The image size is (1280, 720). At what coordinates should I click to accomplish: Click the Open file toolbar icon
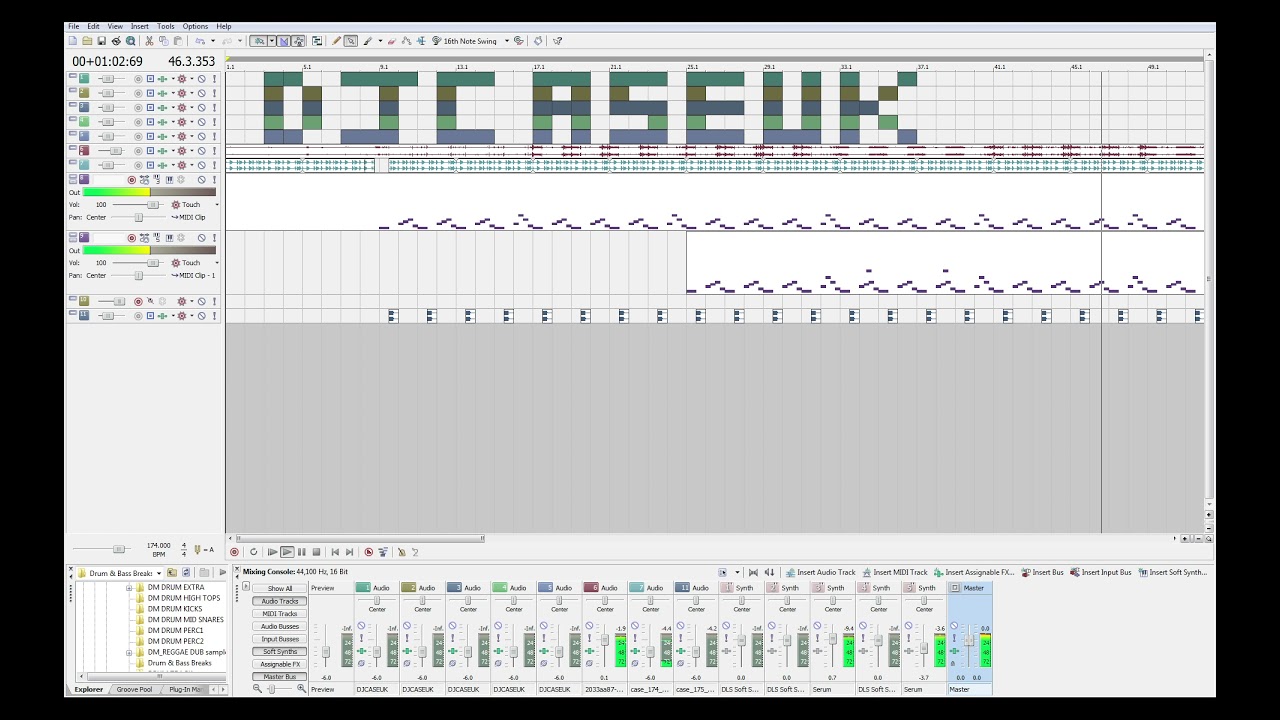[87, 41]
